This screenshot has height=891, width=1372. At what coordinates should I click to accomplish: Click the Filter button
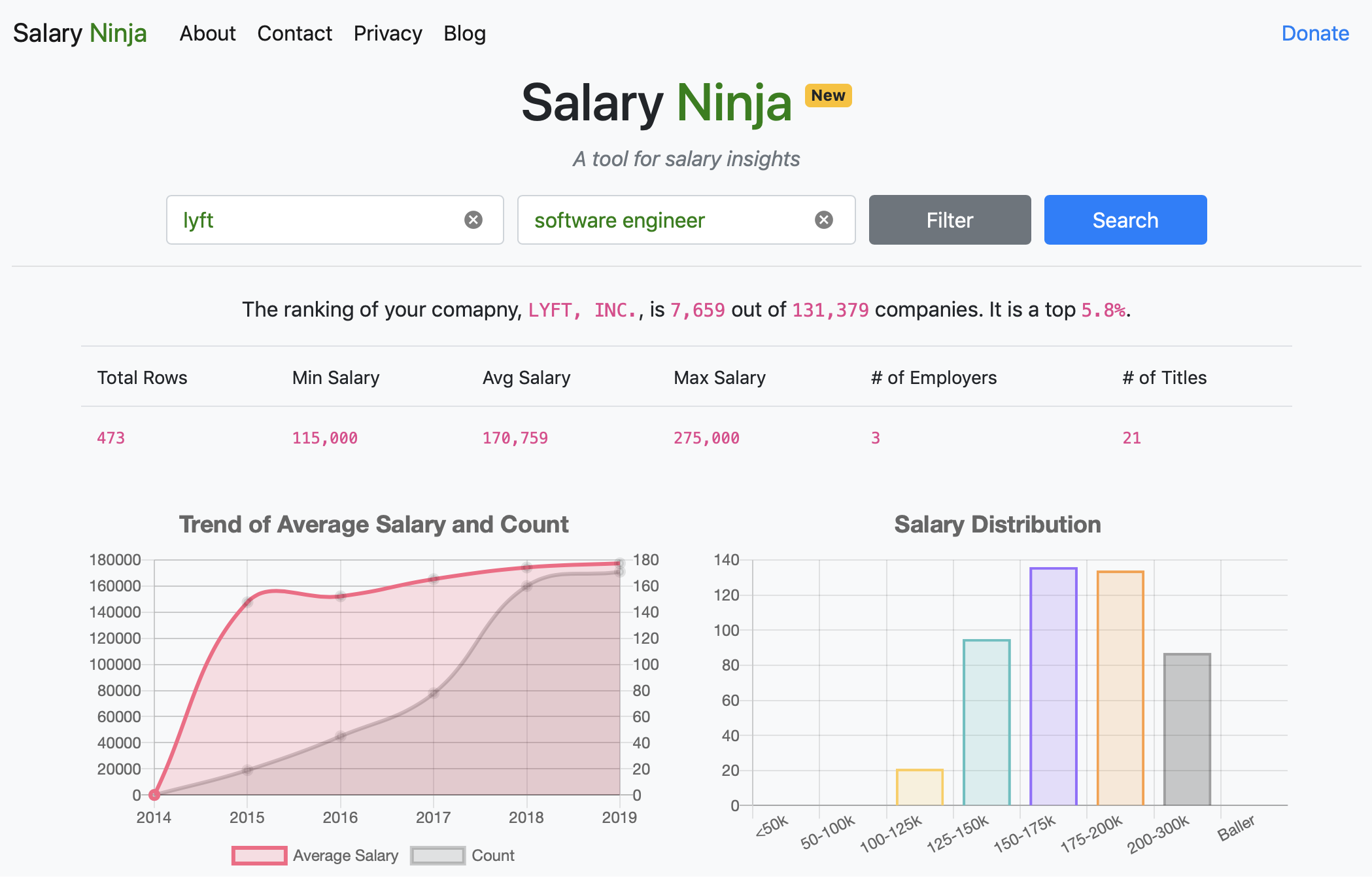point(950,220)
